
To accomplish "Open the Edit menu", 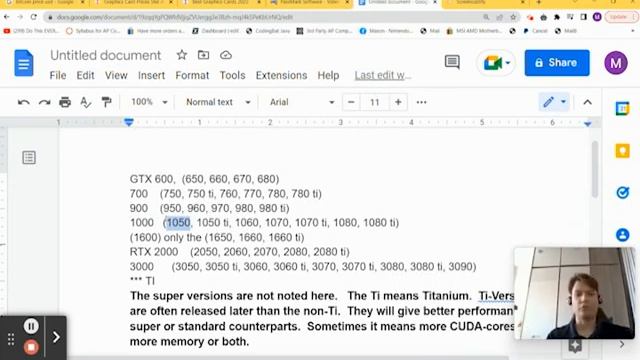I will pos(85,76).
